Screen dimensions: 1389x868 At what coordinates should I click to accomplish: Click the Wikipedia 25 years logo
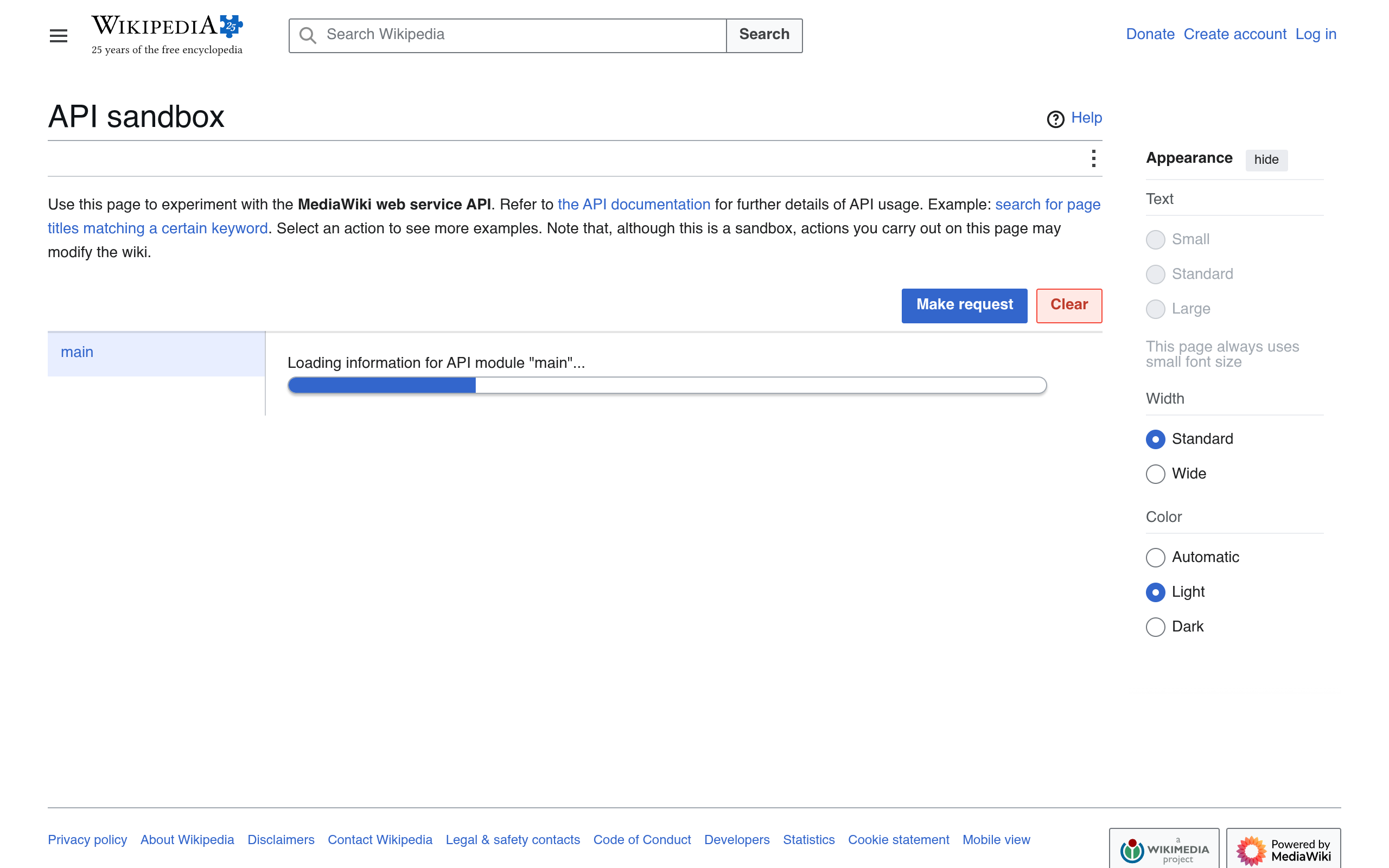[x=167, y=35]
